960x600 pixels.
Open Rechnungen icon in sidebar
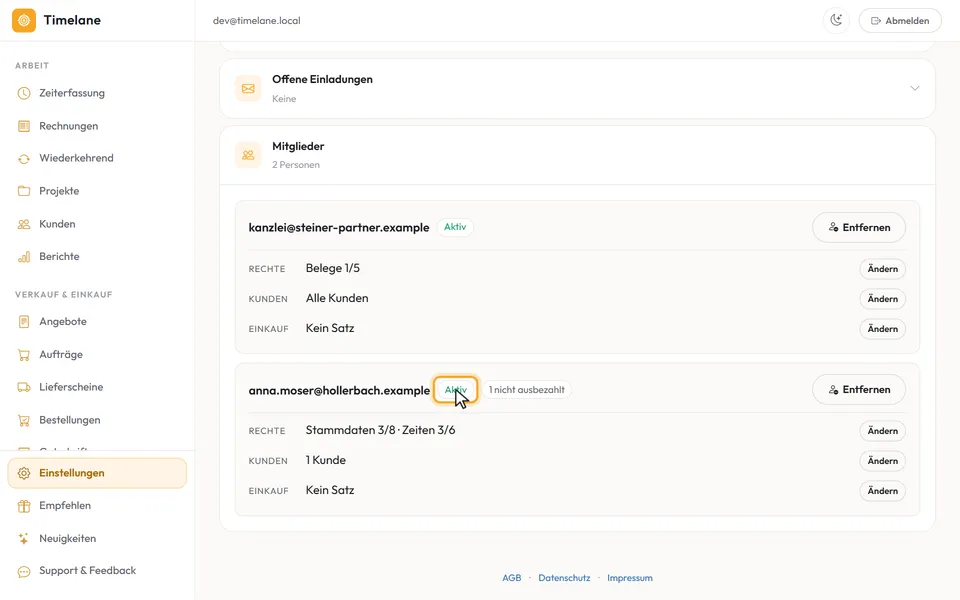click(x=24, y=126)
